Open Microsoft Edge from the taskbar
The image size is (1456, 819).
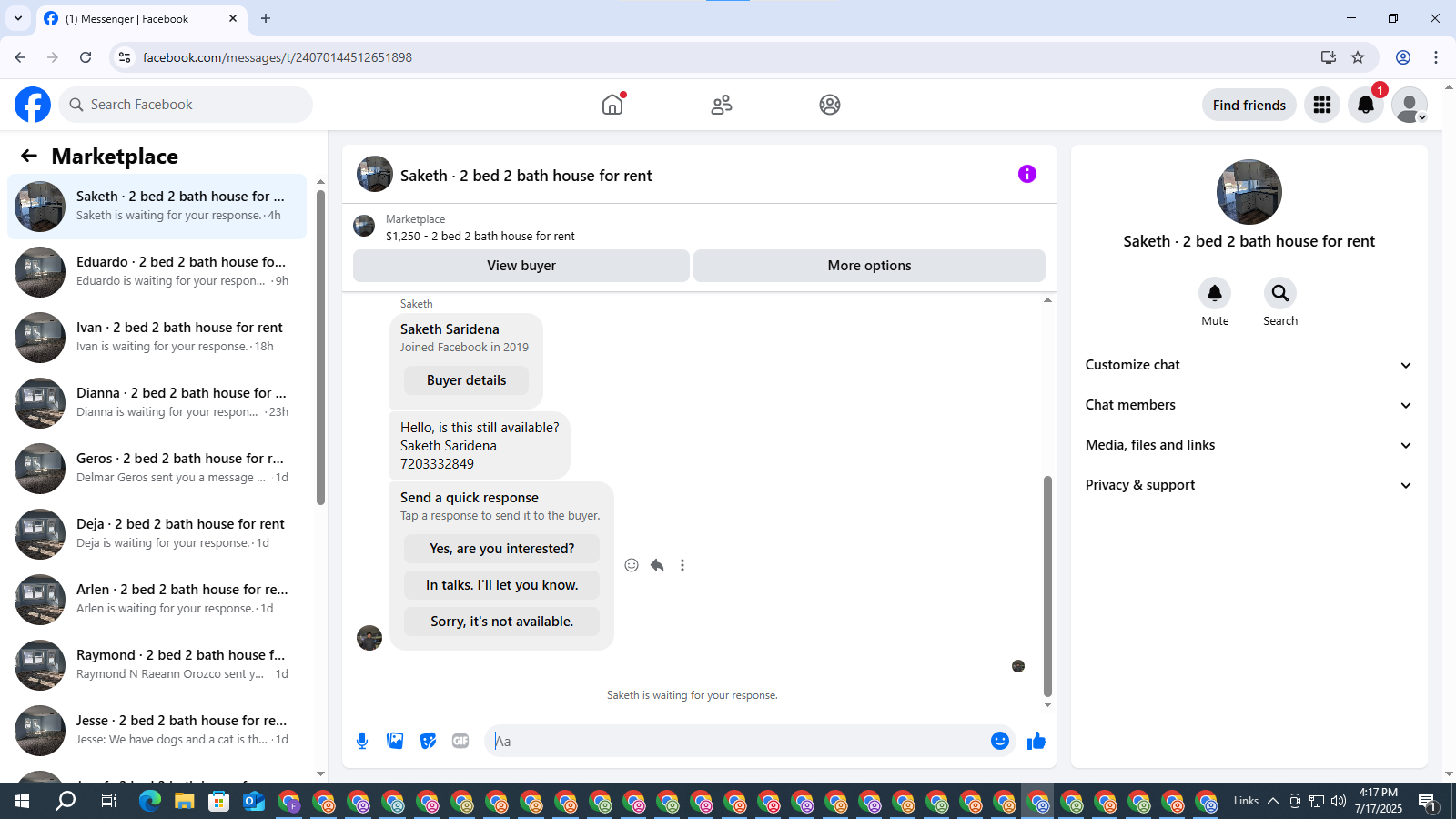(150, 801)
